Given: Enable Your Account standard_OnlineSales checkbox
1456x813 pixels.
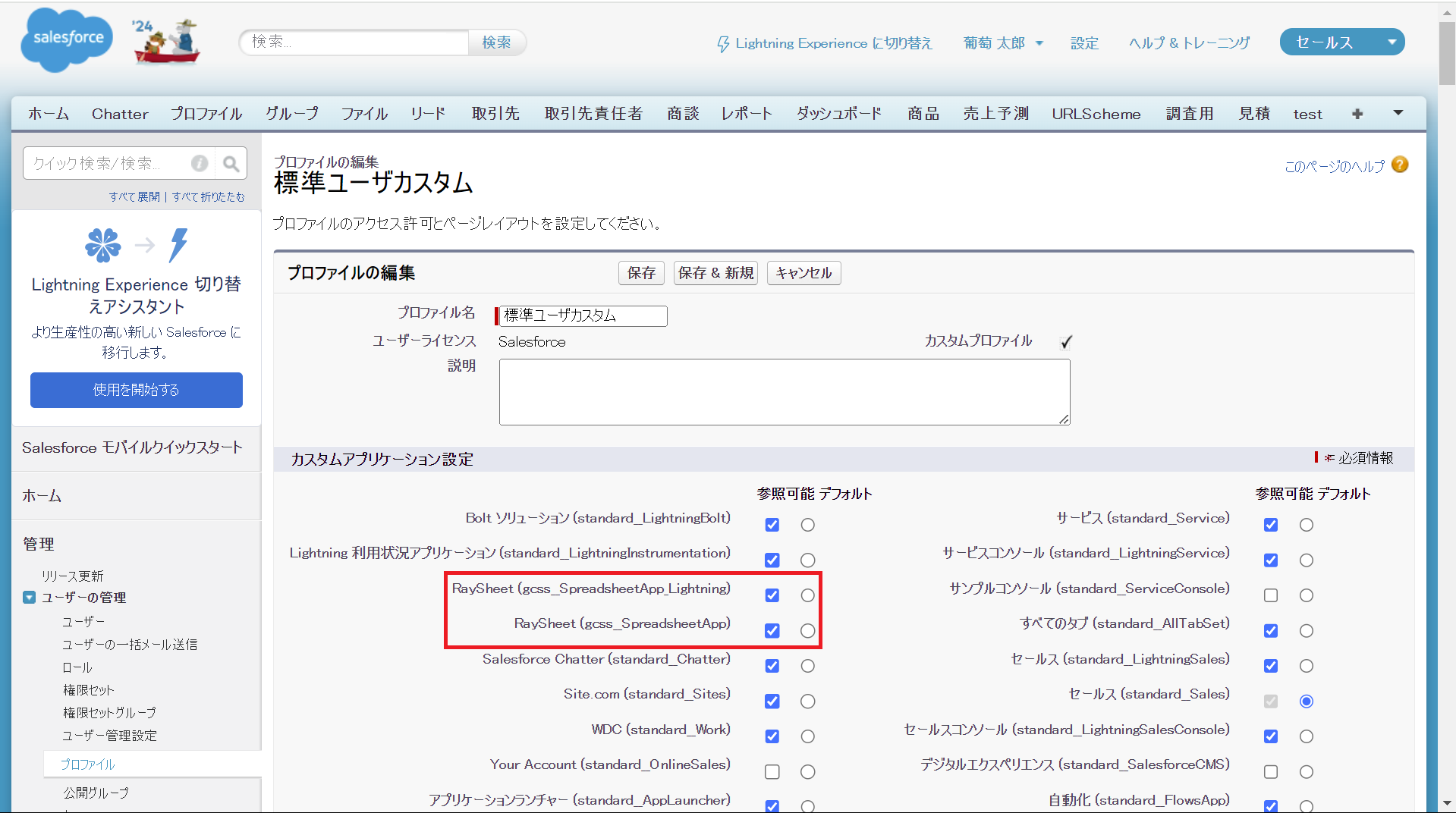Looking at the screenshot, I should (772, 772).
